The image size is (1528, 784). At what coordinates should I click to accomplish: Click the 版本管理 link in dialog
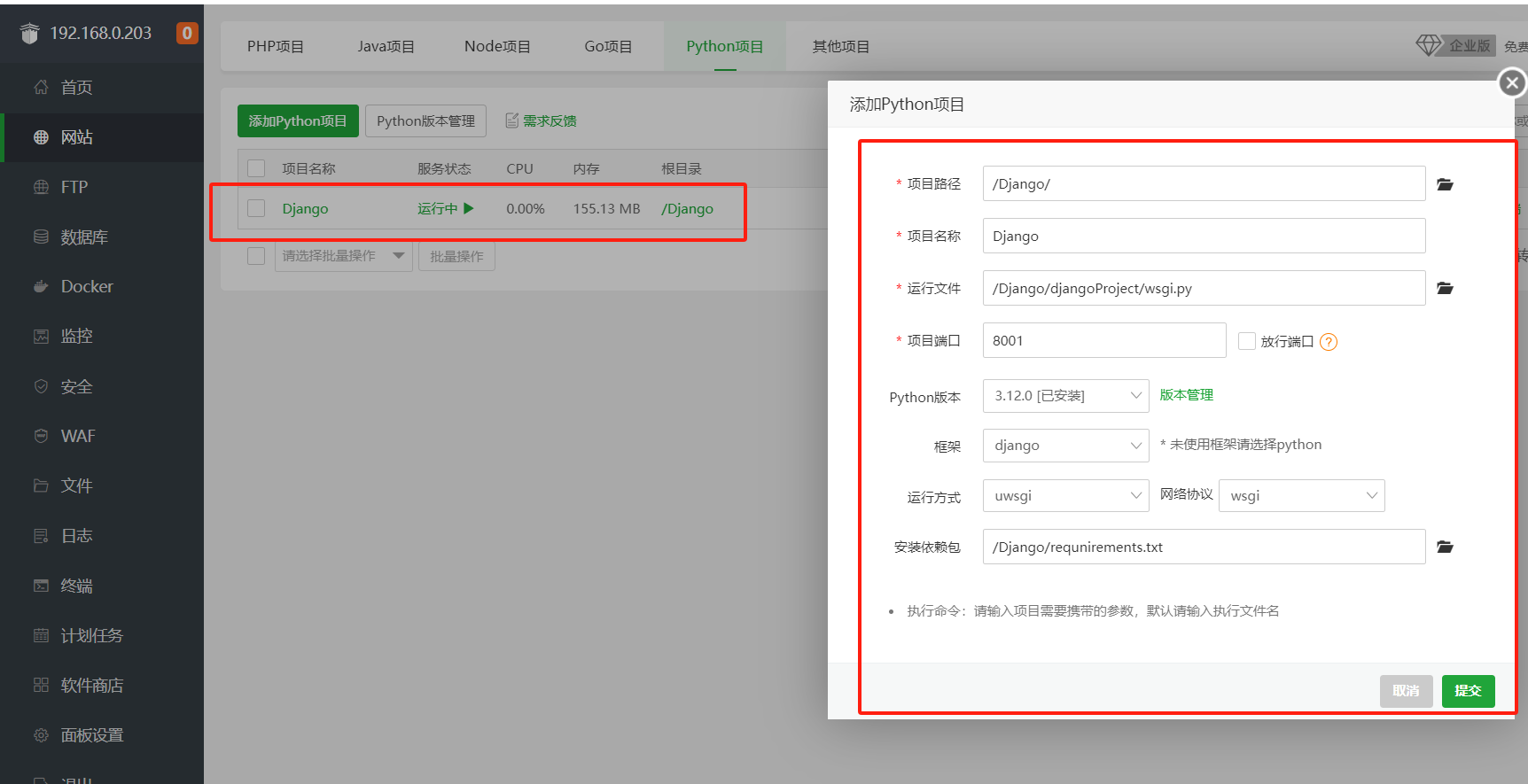pos(1187,395)
